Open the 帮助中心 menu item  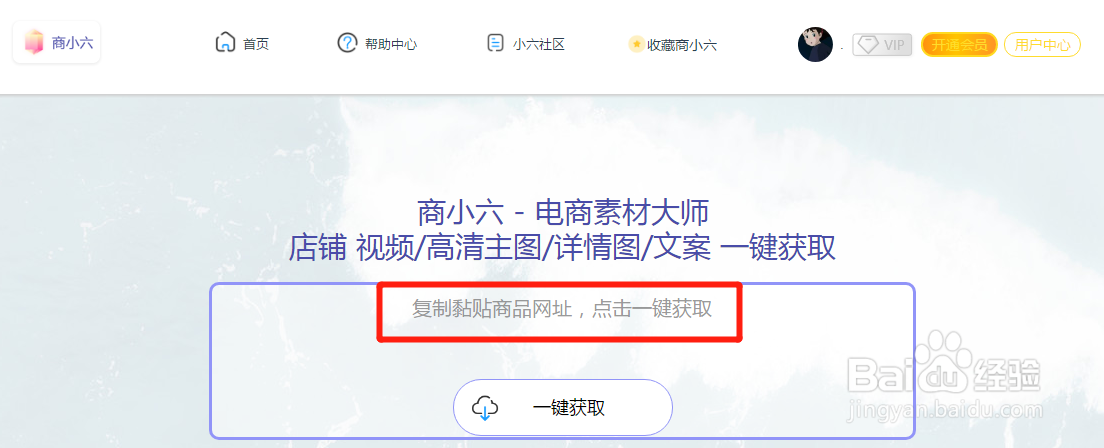(391, 44)
